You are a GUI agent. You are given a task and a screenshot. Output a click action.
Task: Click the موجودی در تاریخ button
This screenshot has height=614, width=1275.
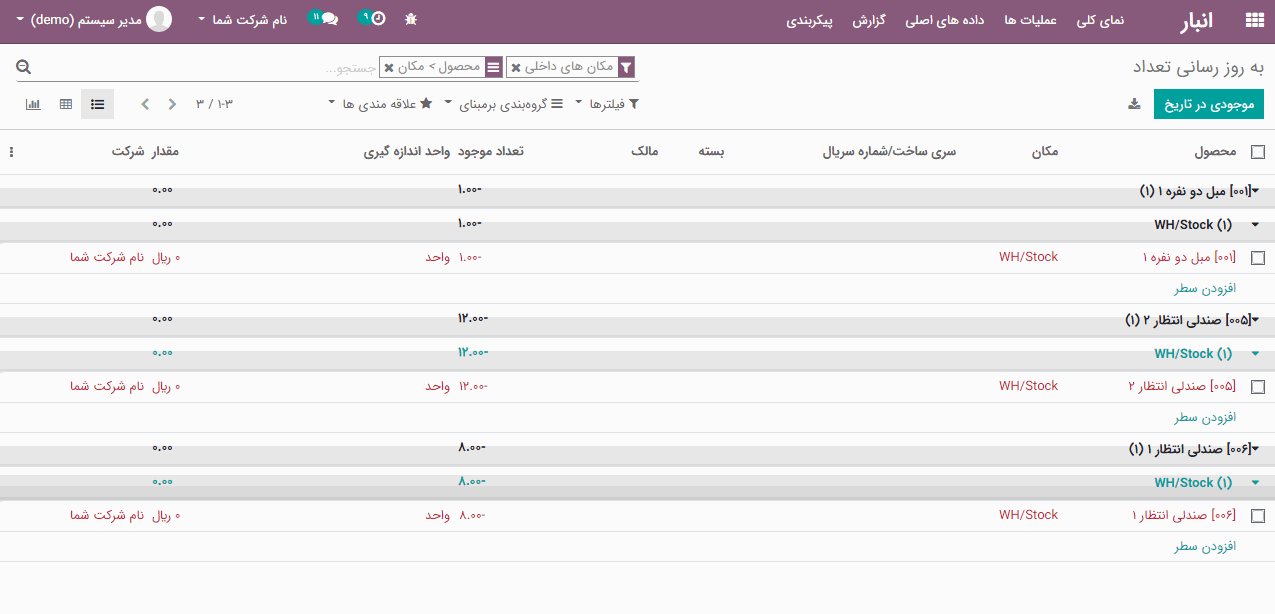(x=1209, y=104)
